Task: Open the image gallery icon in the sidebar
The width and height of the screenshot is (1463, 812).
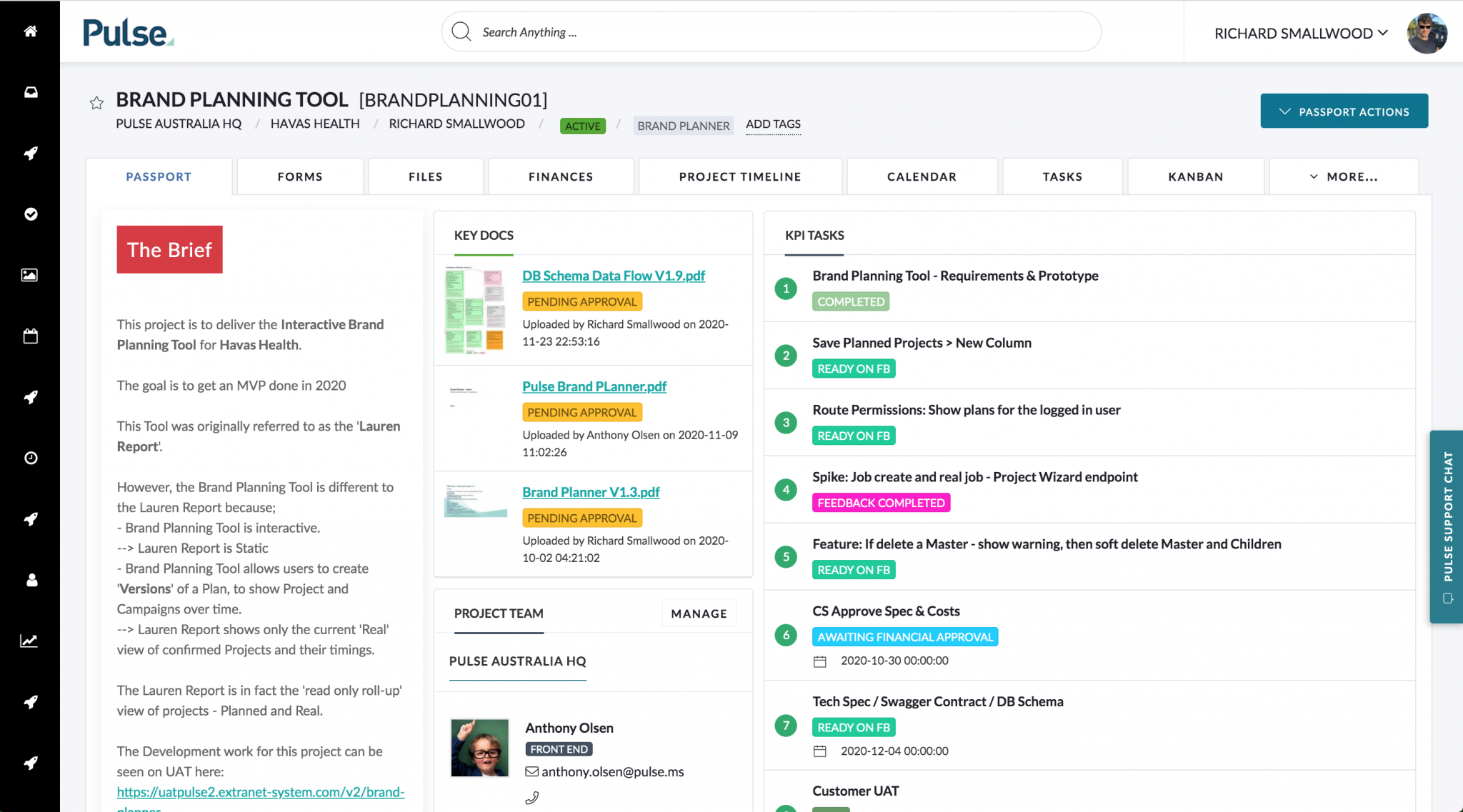Action: (x=30, y=275)
